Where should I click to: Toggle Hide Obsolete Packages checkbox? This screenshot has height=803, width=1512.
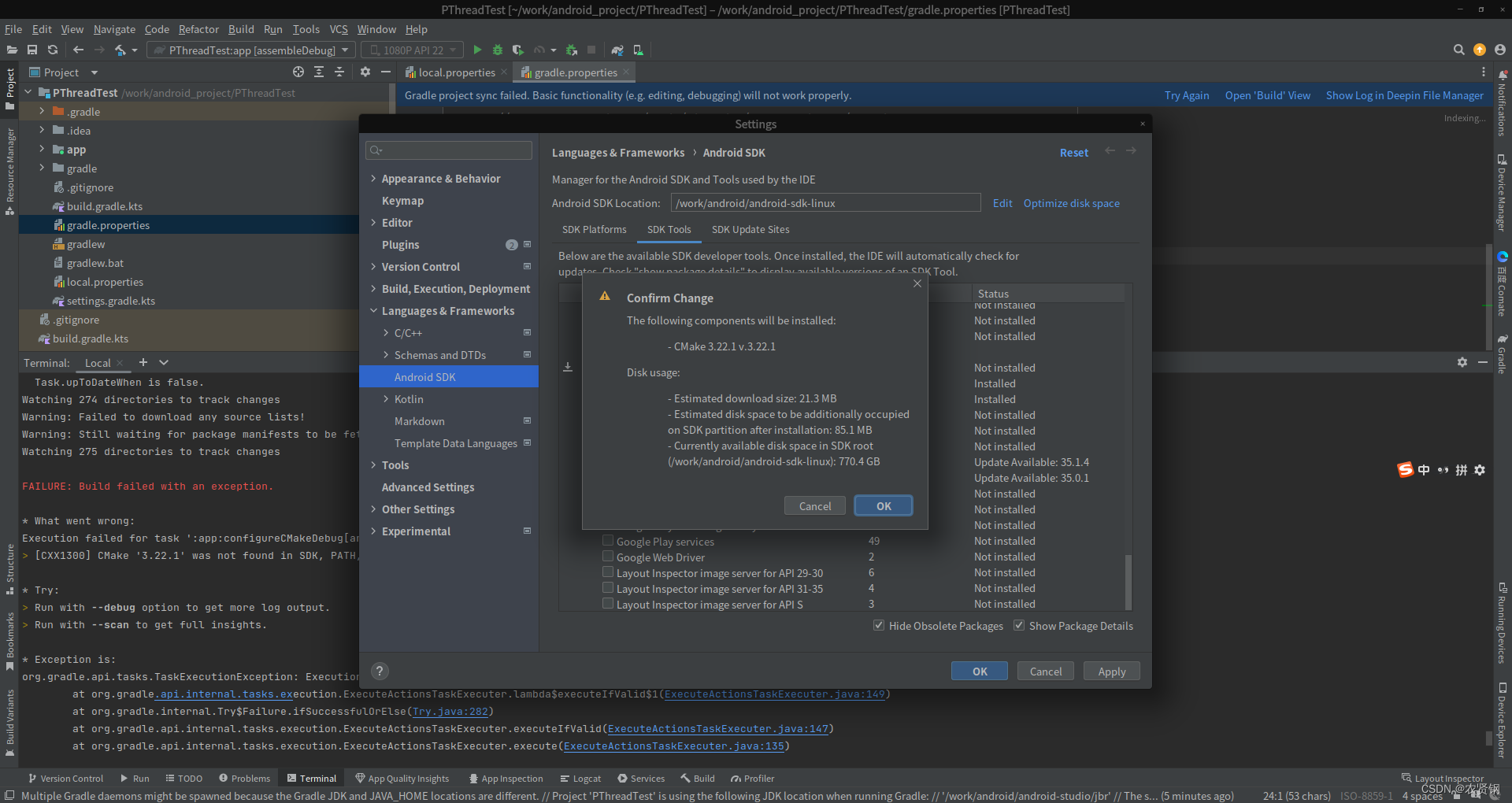coord(879,625)
